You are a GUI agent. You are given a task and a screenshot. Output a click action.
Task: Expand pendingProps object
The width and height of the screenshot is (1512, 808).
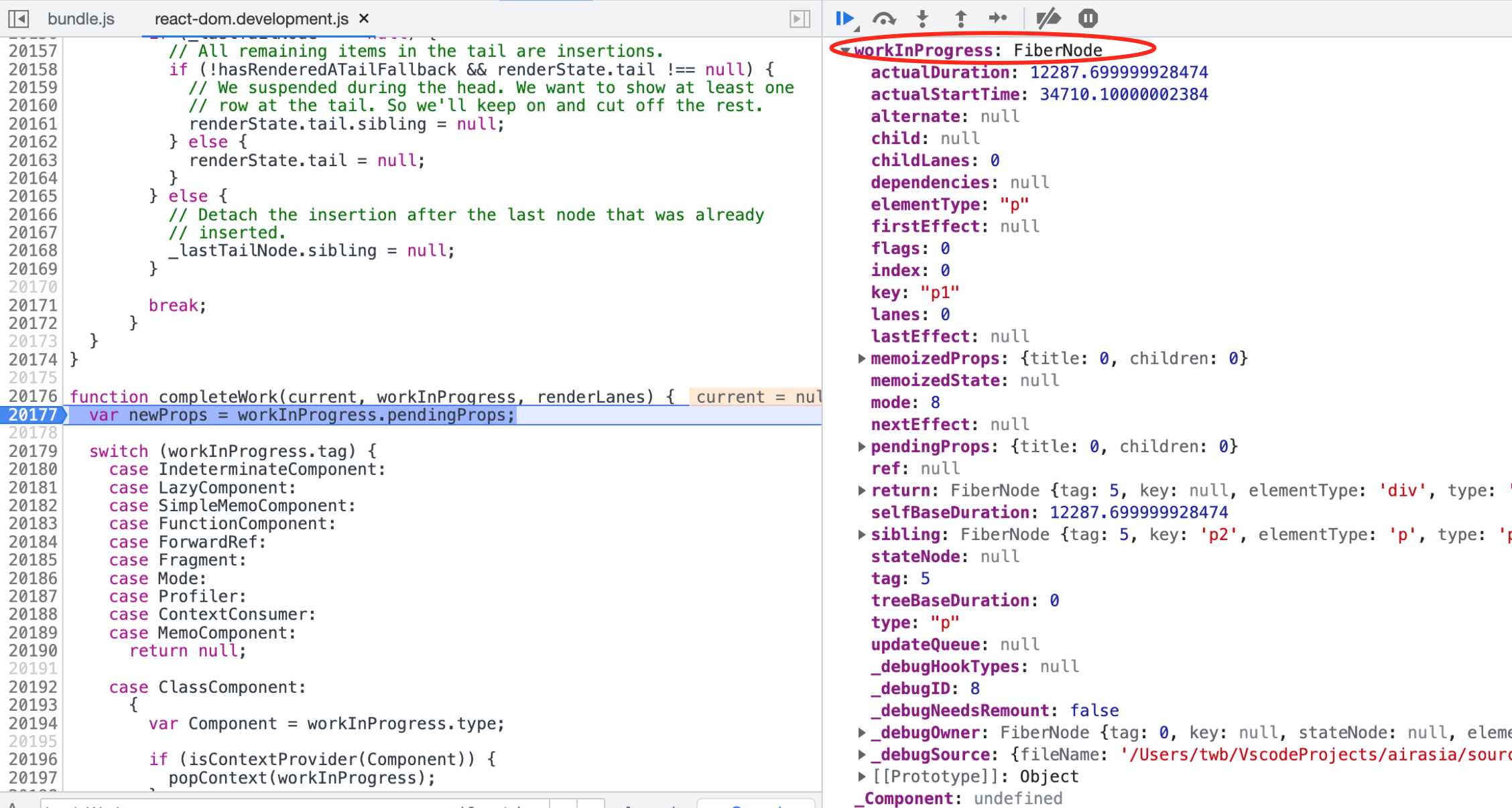point(862,446)
